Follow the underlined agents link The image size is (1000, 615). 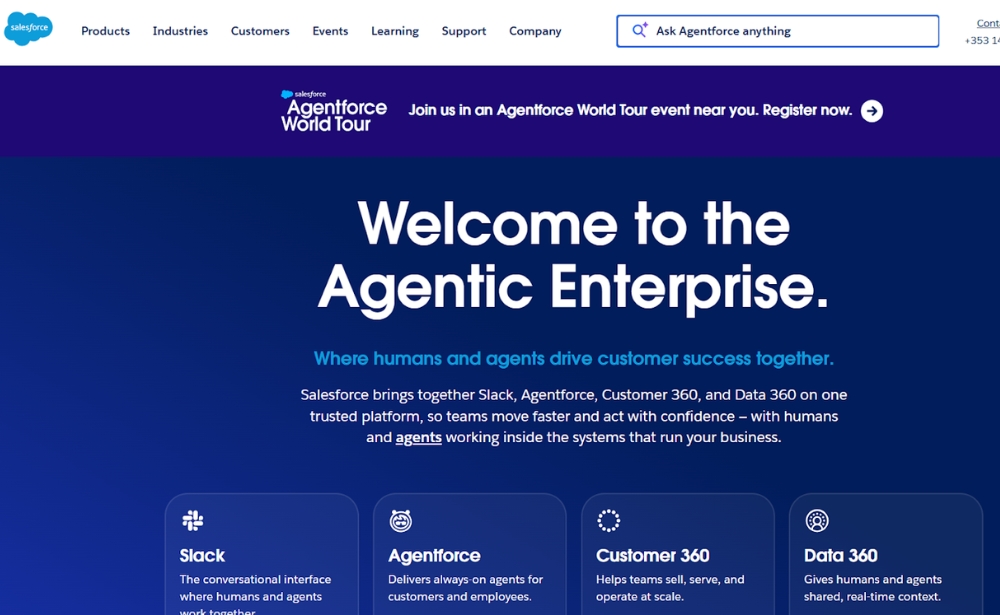pyautogui.click(x=418, y=438)
